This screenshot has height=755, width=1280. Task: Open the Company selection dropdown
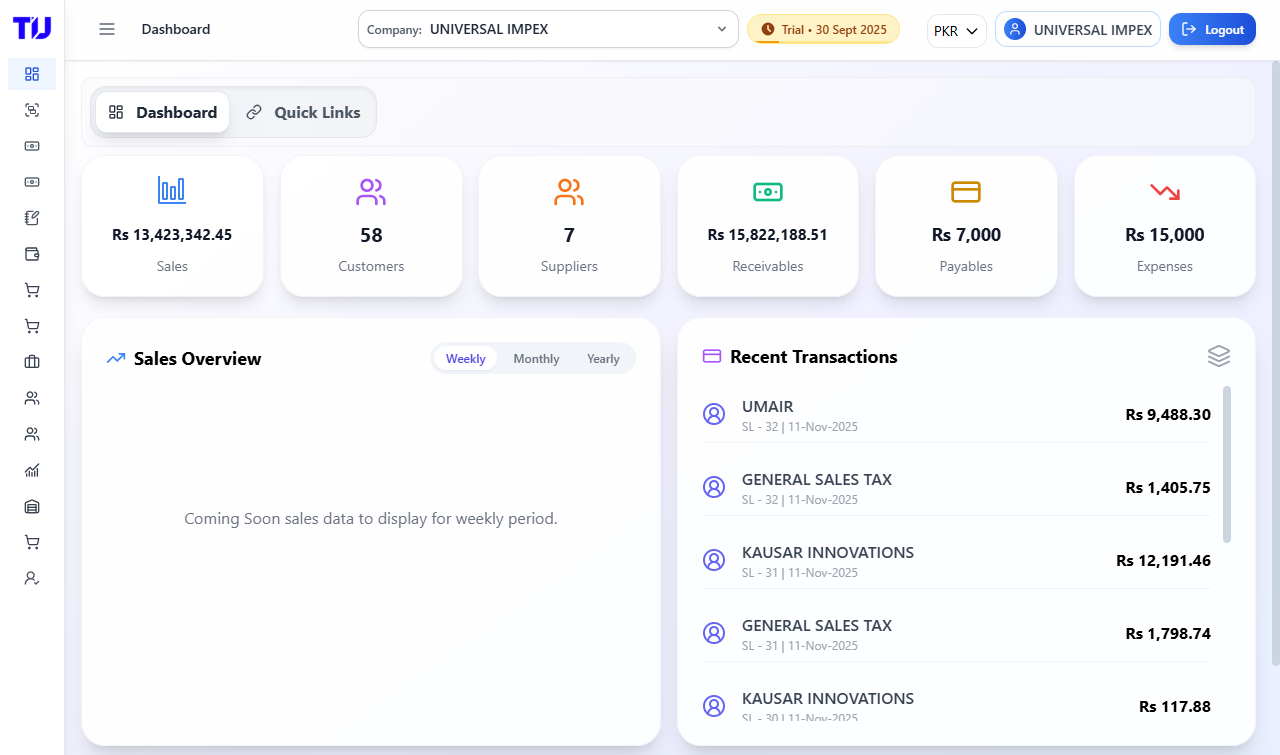click(x=548, y=29)
